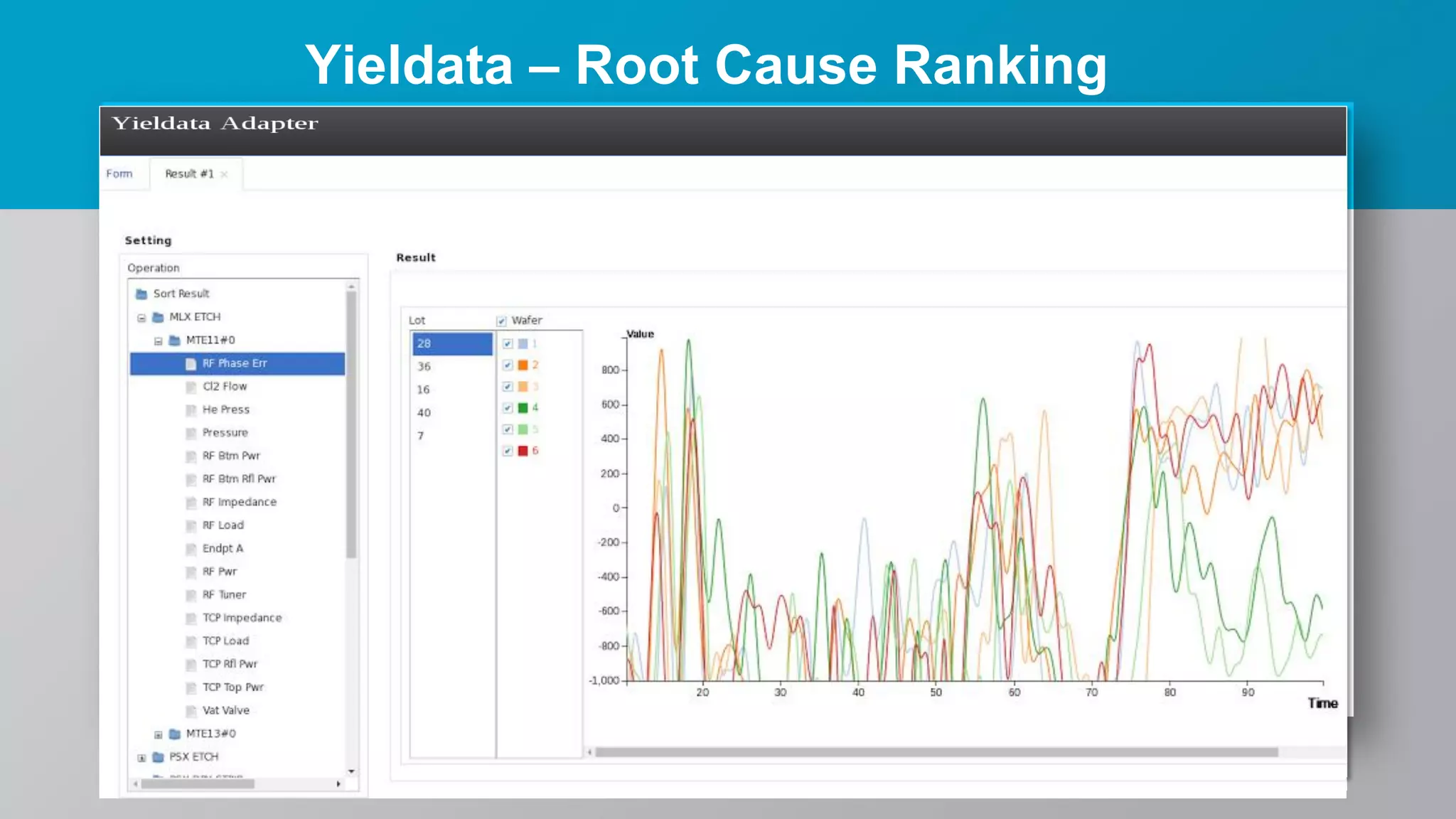Click the RF Btm Pwr document icon
Viewport: 1456px width, 819px height.
tap(191, 456)
